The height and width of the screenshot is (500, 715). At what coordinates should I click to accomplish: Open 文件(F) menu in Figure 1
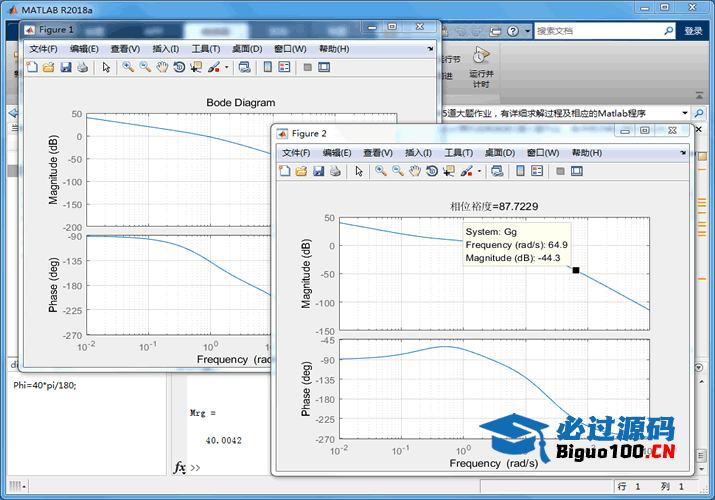click(43, 49)
